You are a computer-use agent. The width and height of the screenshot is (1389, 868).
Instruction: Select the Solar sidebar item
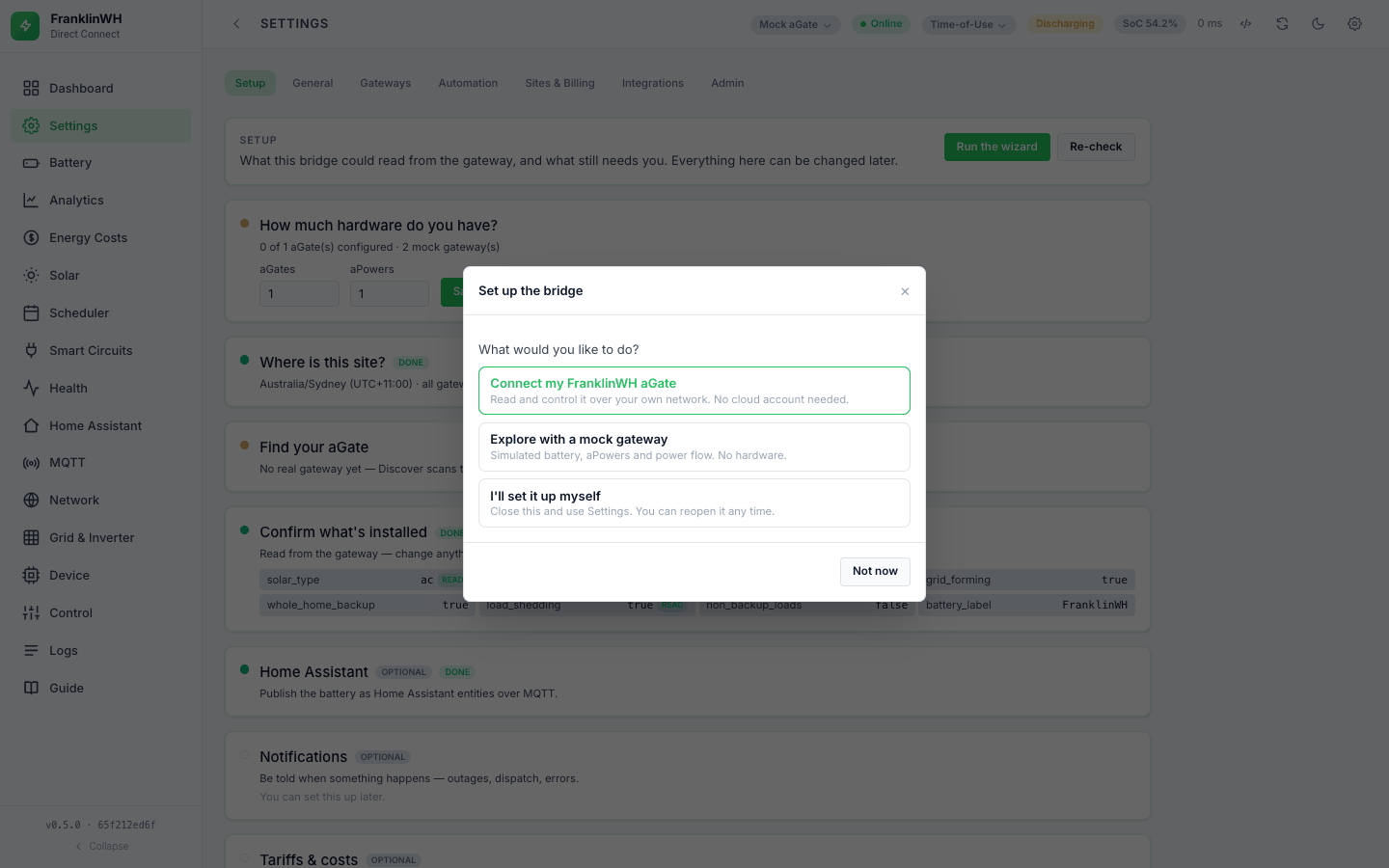(x=100, y=276)
